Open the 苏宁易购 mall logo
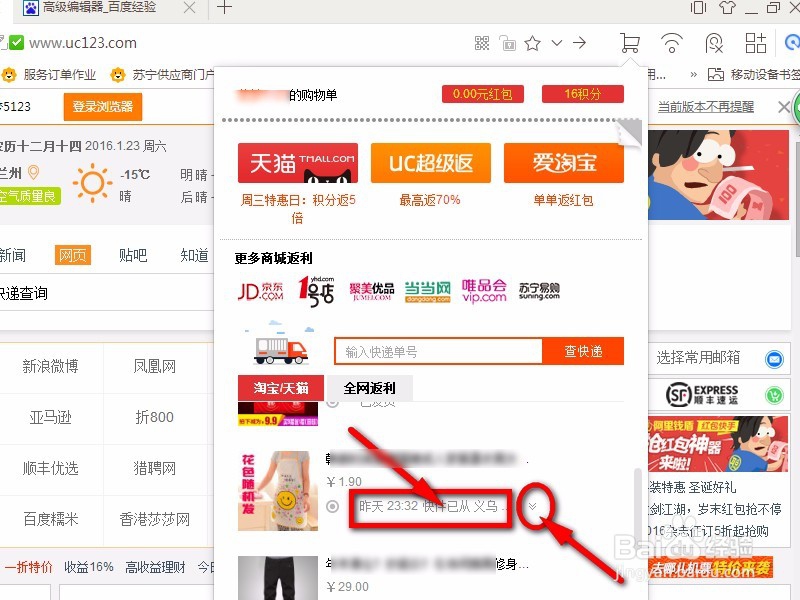800x600 pixels. point(539,291)
